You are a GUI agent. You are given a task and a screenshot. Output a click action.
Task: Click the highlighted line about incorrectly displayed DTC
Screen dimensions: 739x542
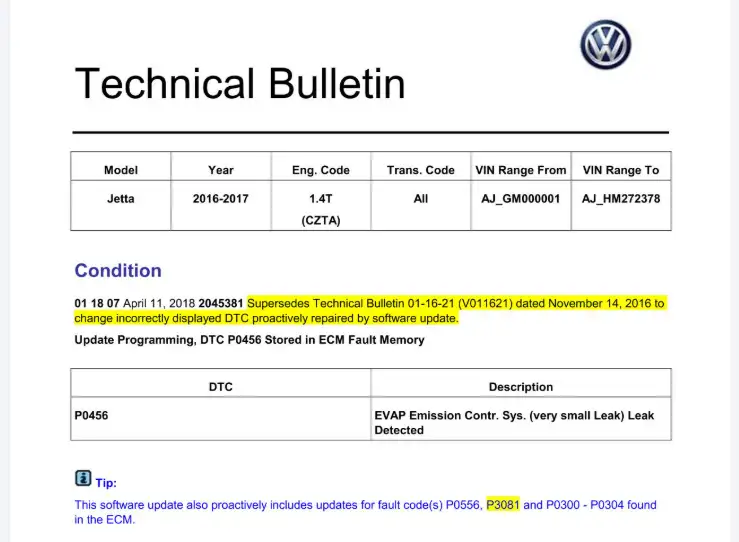coord(266,318)
